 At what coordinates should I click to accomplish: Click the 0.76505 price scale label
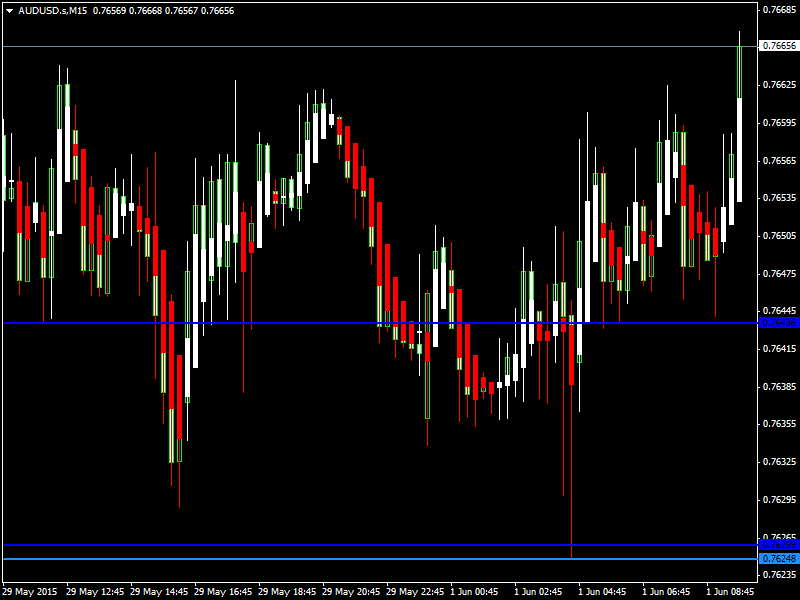(779, 236)
